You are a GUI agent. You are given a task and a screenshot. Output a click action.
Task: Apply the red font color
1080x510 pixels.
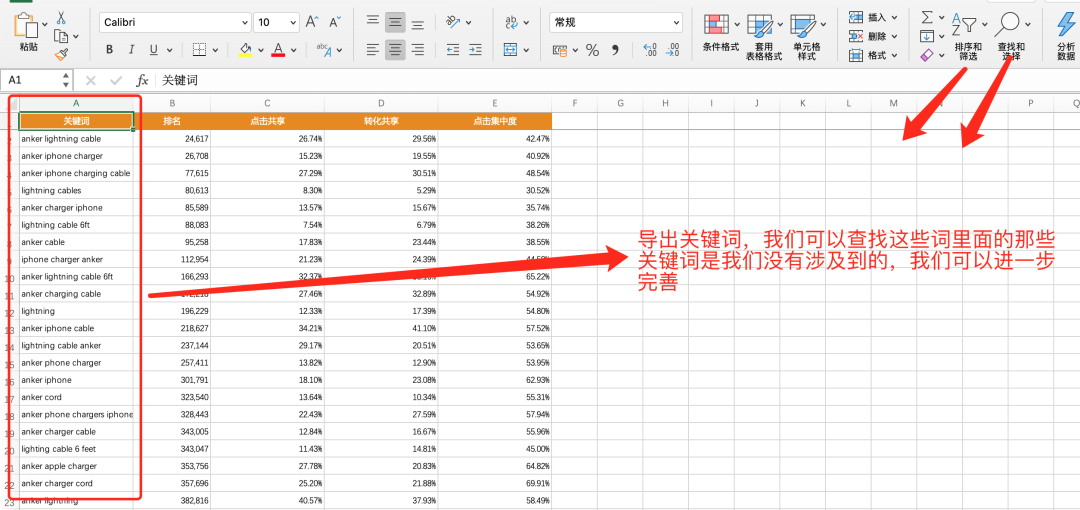[x=278, y=50]
